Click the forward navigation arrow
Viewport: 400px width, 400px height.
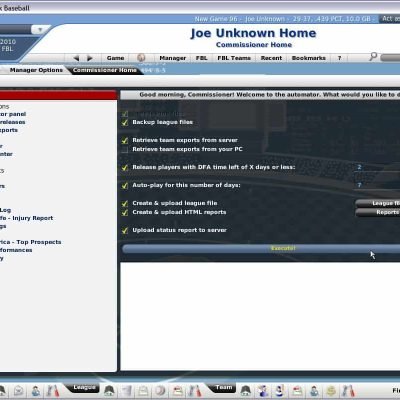click(89, 58)
